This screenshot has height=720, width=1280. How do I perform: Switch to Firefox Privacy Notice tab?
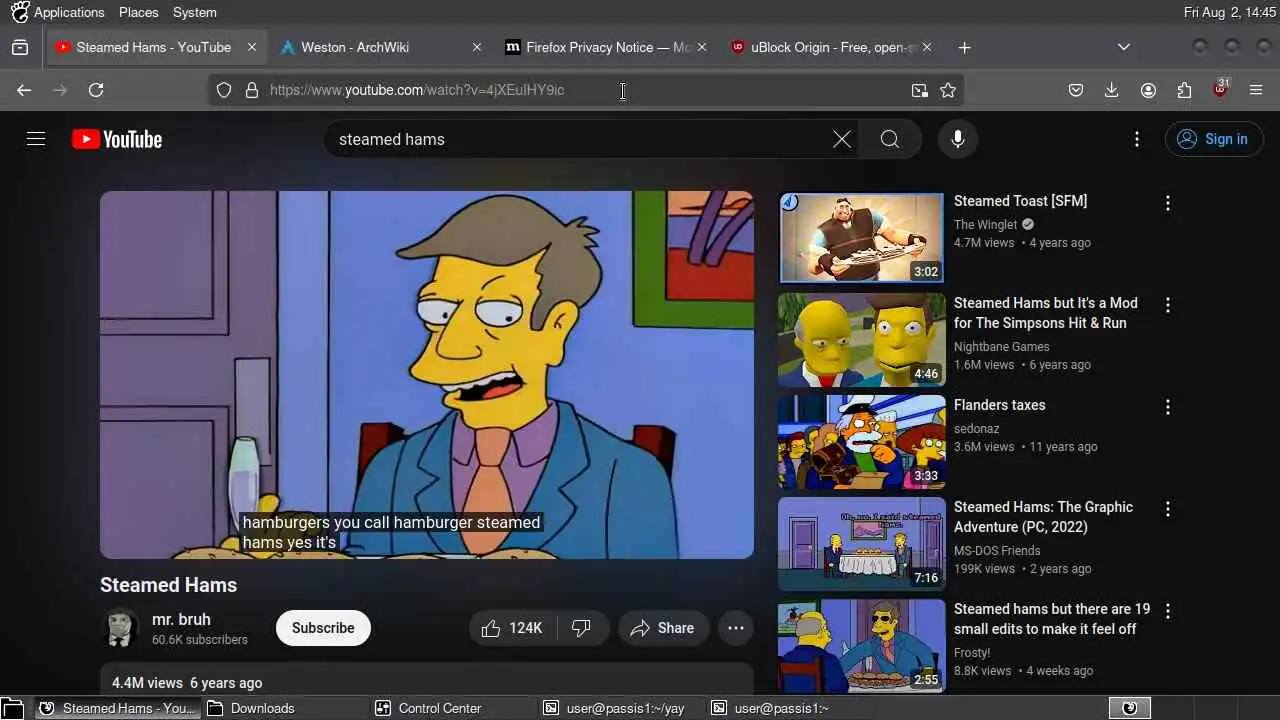coord(606,47)
